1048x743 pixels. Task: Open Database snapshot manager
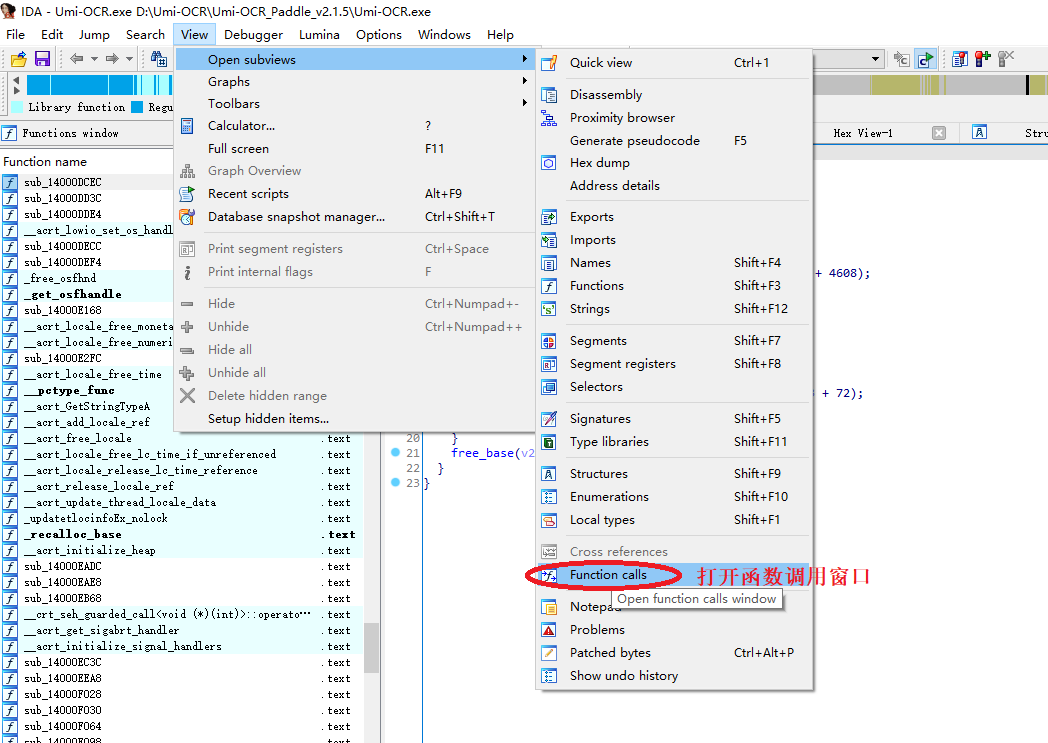(x=354, y=216)
